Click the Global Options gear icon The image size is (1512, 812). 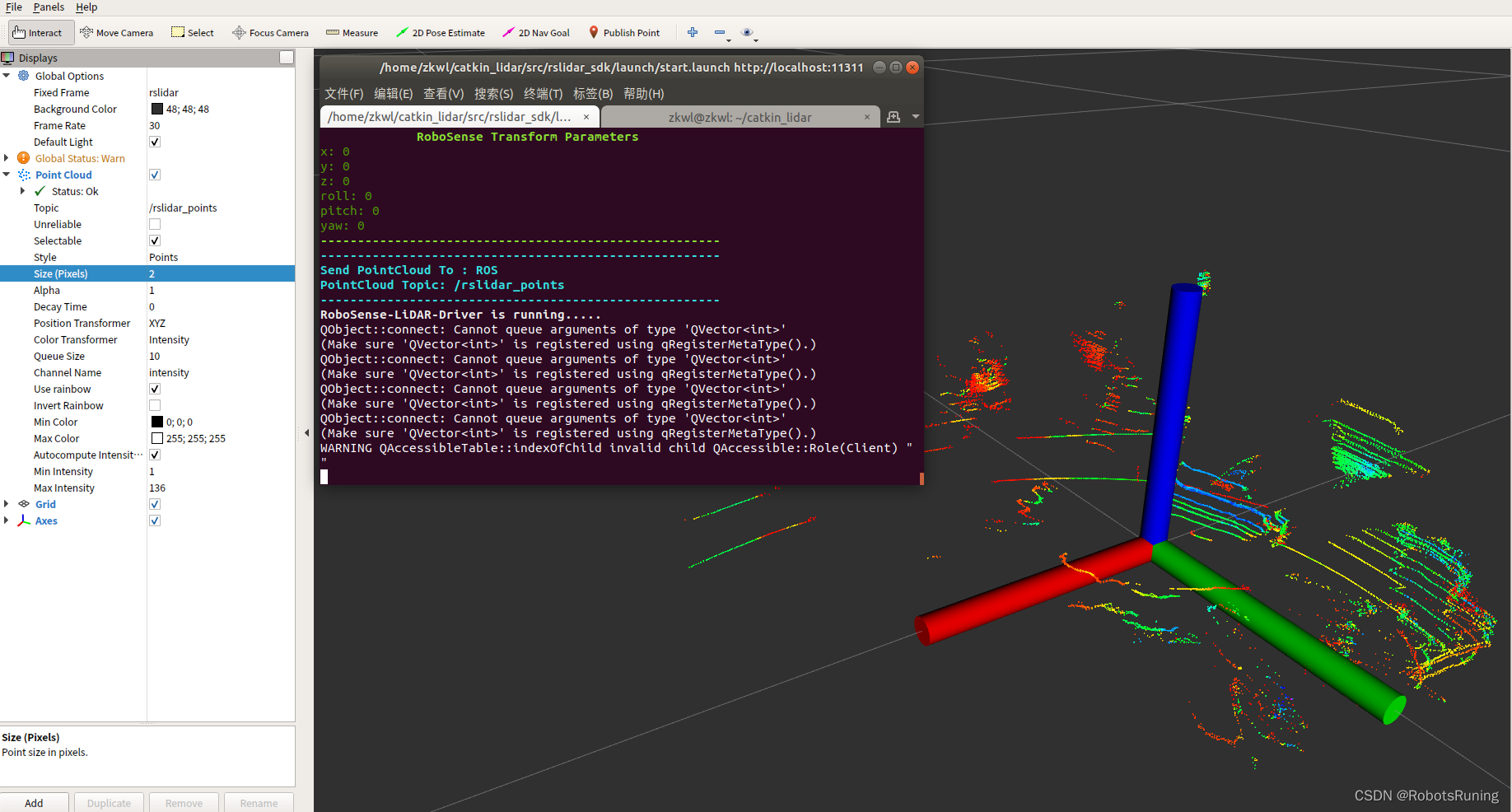(x=24, y=76)
